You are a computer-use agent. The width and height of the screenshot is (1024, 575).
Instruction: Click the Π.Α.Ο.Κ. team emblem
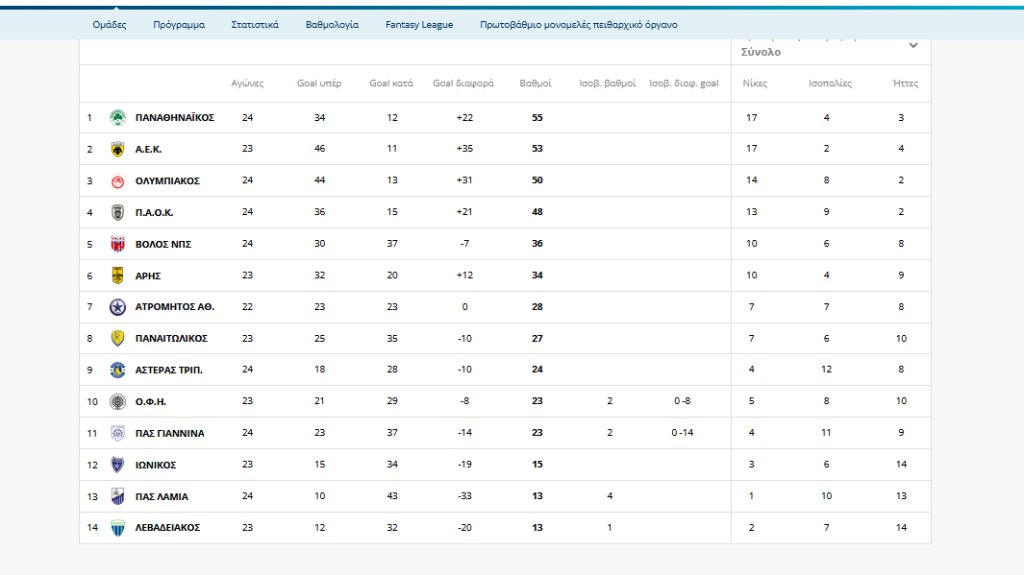[117, 212]
